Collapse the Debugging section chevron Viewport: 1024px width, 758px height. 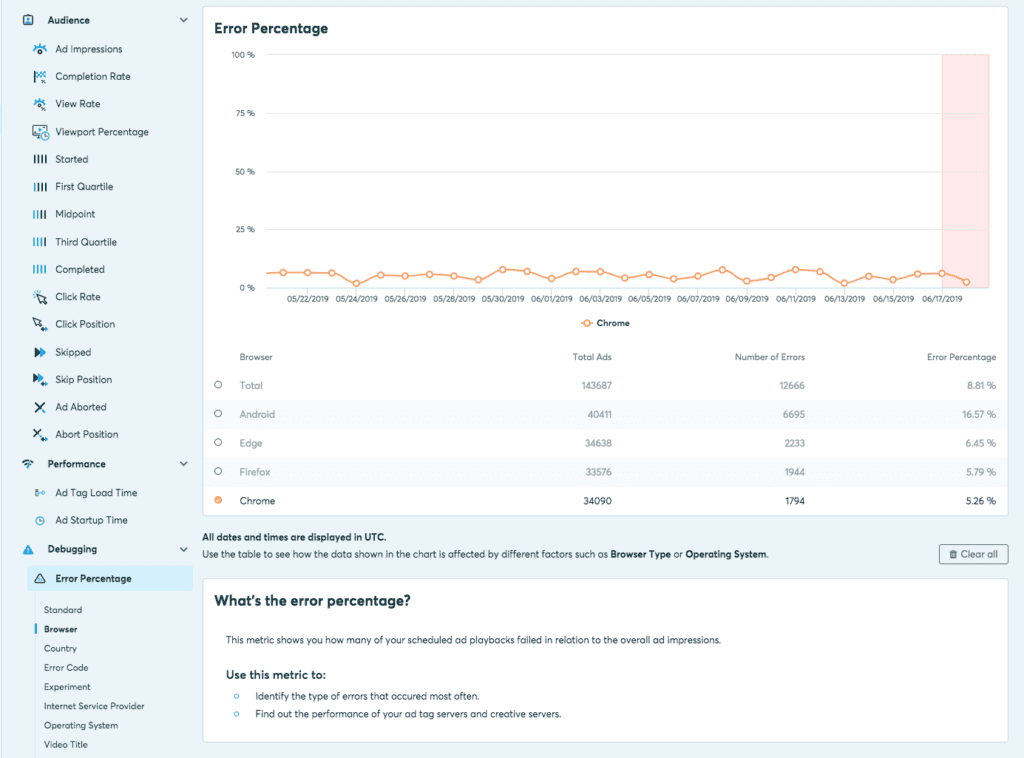click(184, 550)
